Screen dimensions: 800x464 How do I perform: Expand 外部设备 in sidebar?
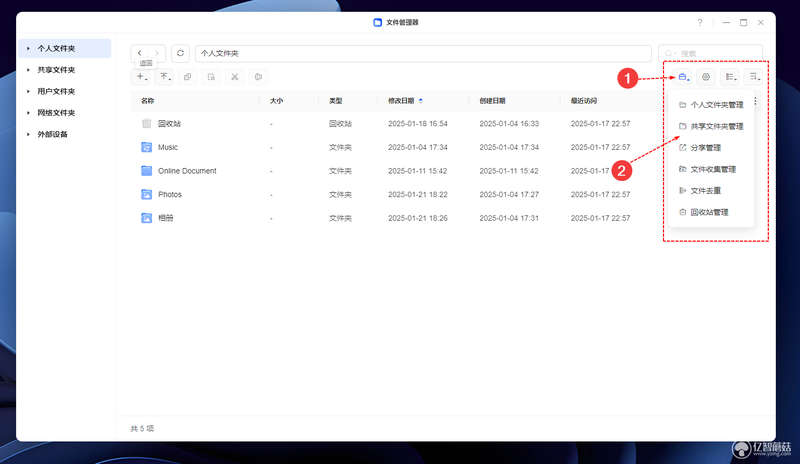coord(28,134)
